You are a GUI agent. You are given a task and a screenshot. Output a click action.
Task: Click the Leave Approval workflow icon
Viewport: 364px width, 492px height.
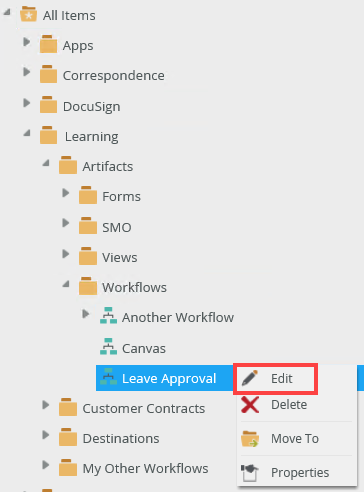[x=108, y=377]
